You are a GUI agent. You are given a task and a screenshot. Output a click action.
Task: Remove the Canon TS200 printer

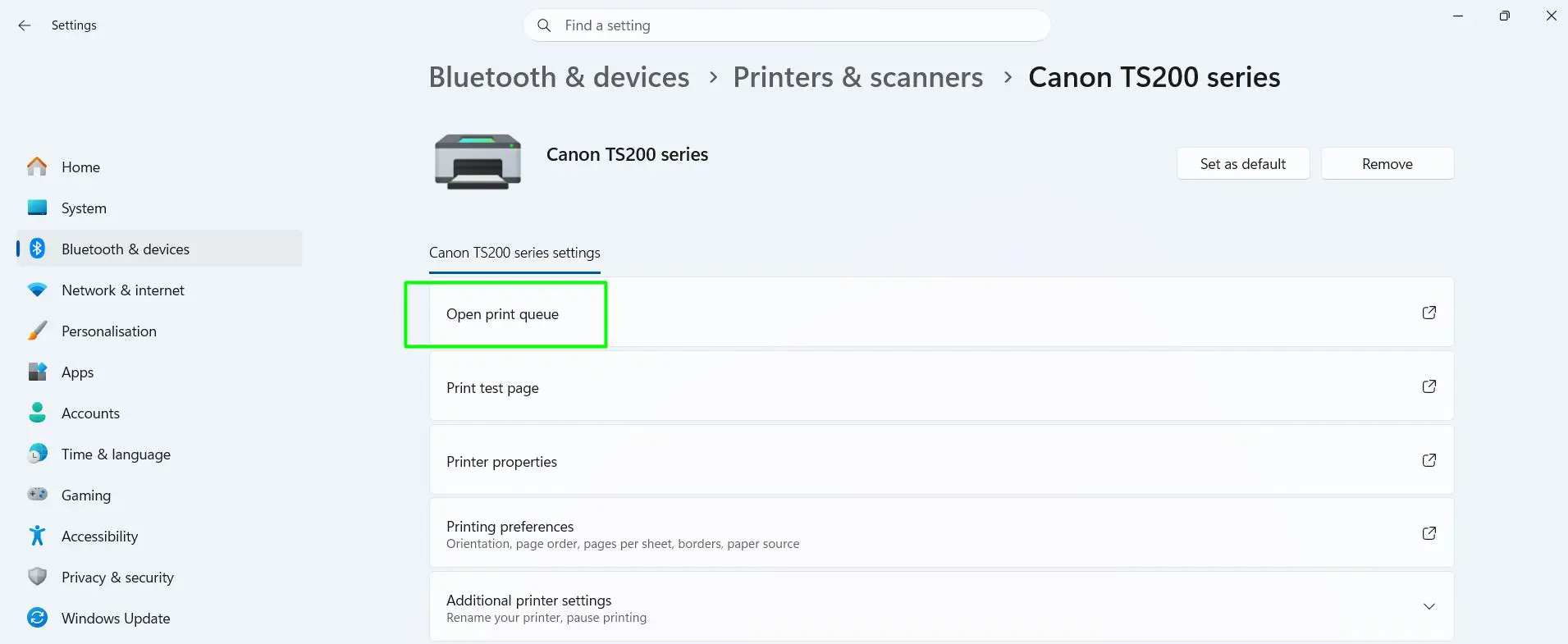click(x=1387, y=164)
